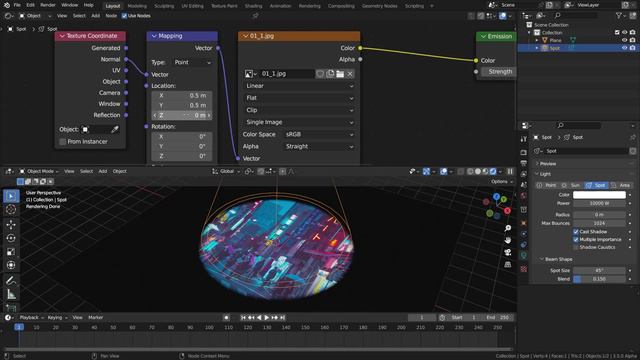Hide Plane object with eye icon

pos(624,40)
